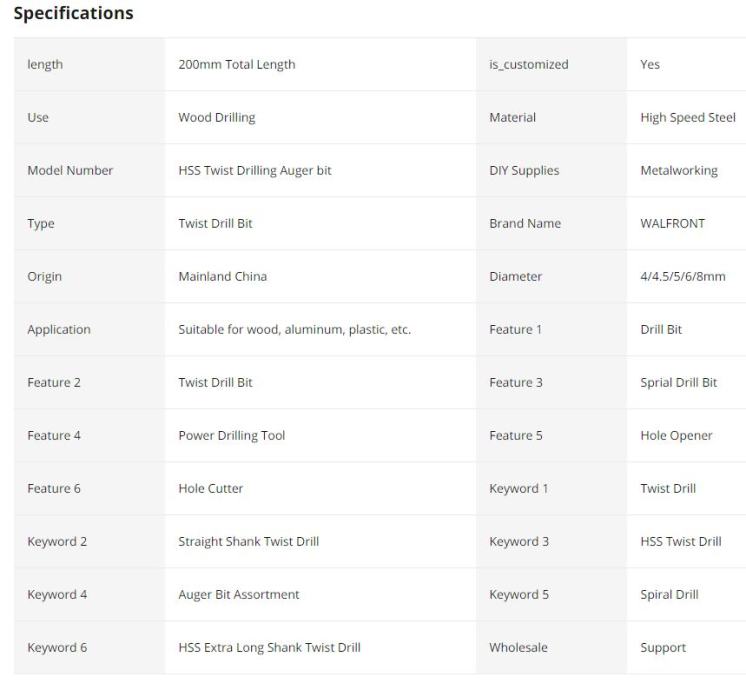This screenshot has width=746, height=690.
Task: Click the 'Keyword 5' label cell
Action: click(518, 595)
